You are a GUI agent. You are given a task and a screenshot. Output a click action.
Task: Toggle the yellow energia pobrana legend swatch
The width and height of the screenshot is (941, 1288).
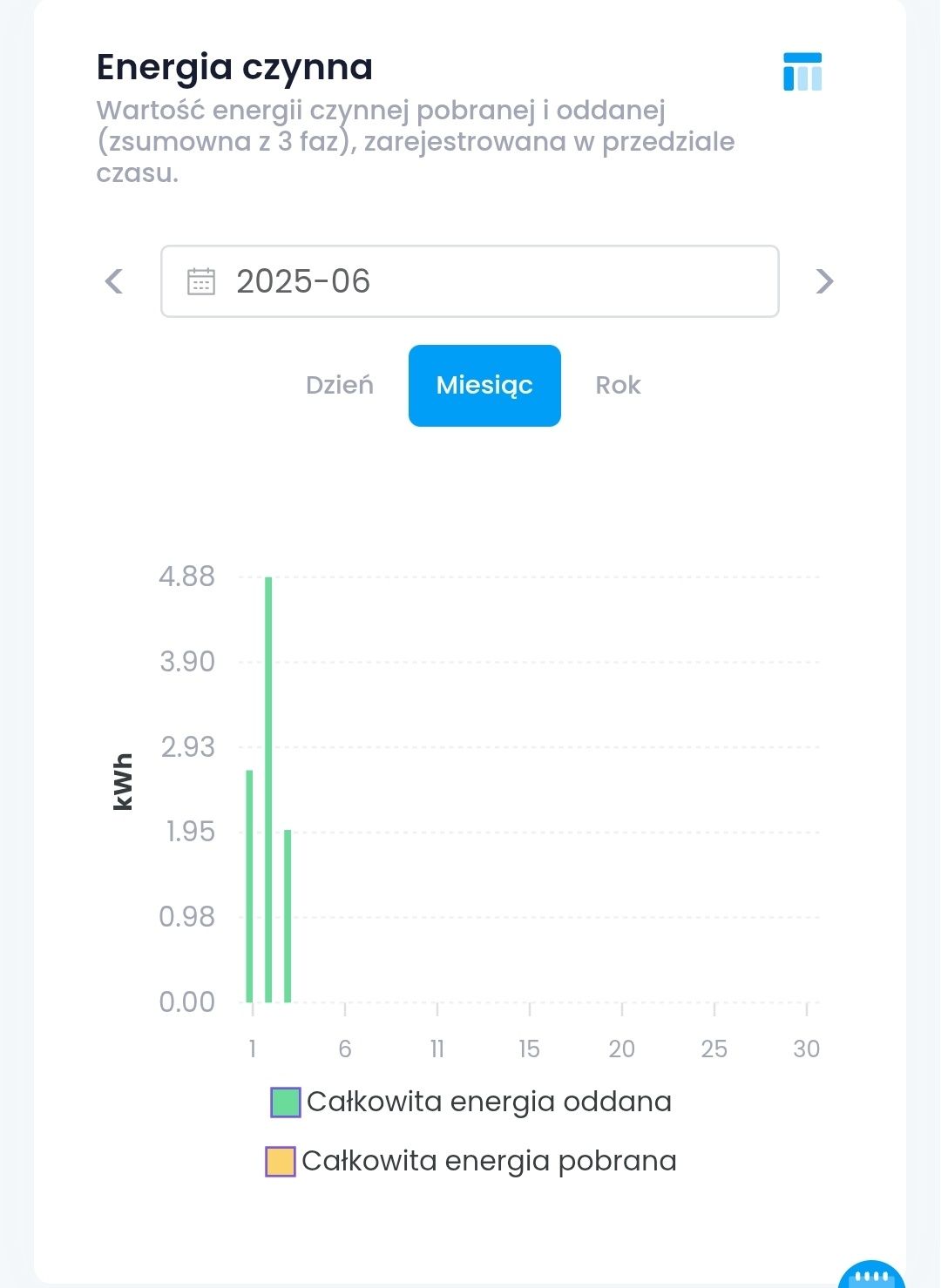[281, 1162]
